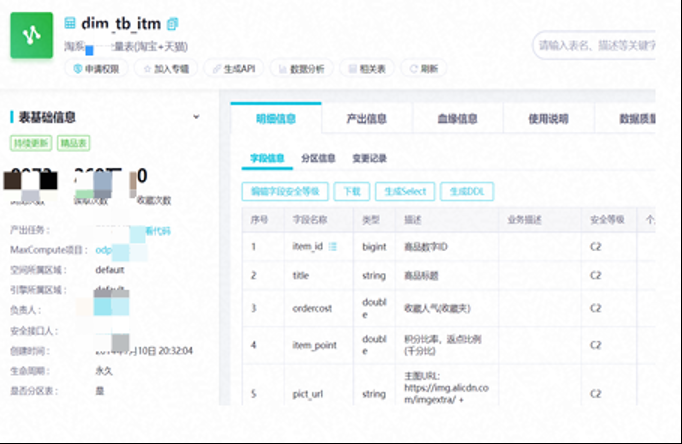This screenshot has height=444, width=682.
Task: Add the table via 加入专辑
Action: pos(166,69)
